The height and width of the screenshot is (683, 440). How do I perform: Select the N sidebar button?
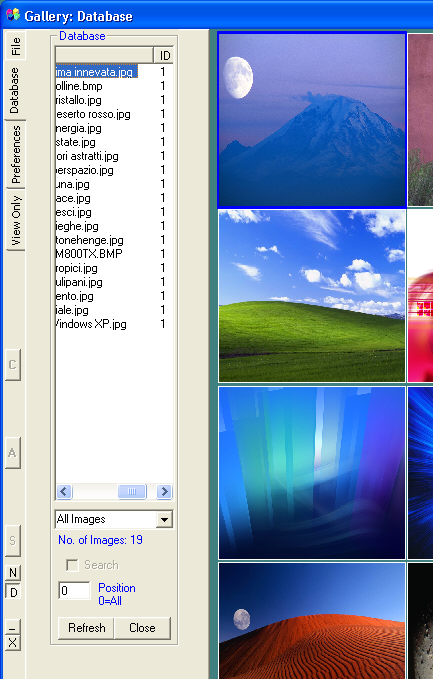coord(13,572)
